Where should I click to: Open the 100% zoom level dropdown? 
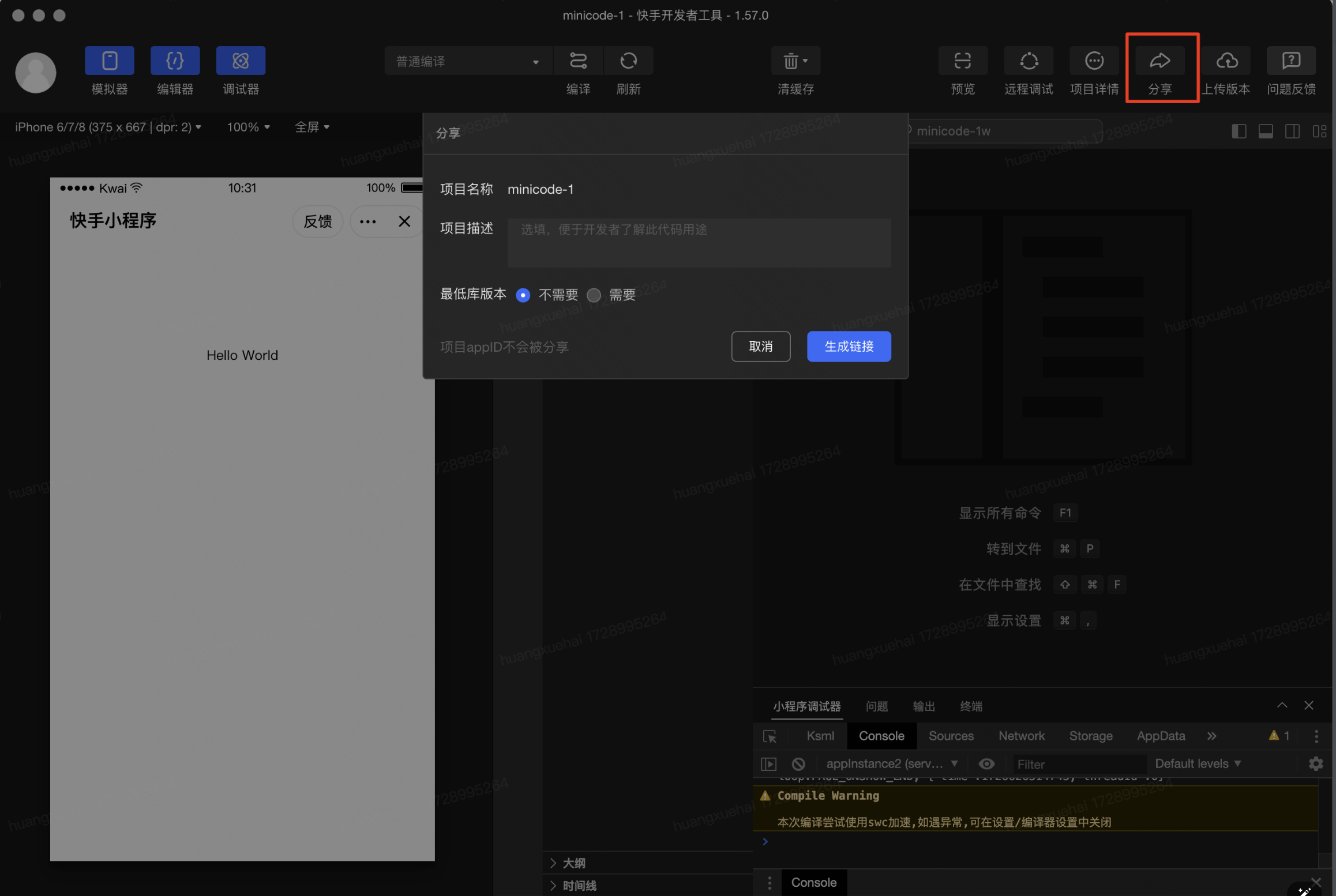tap(248, 127)
